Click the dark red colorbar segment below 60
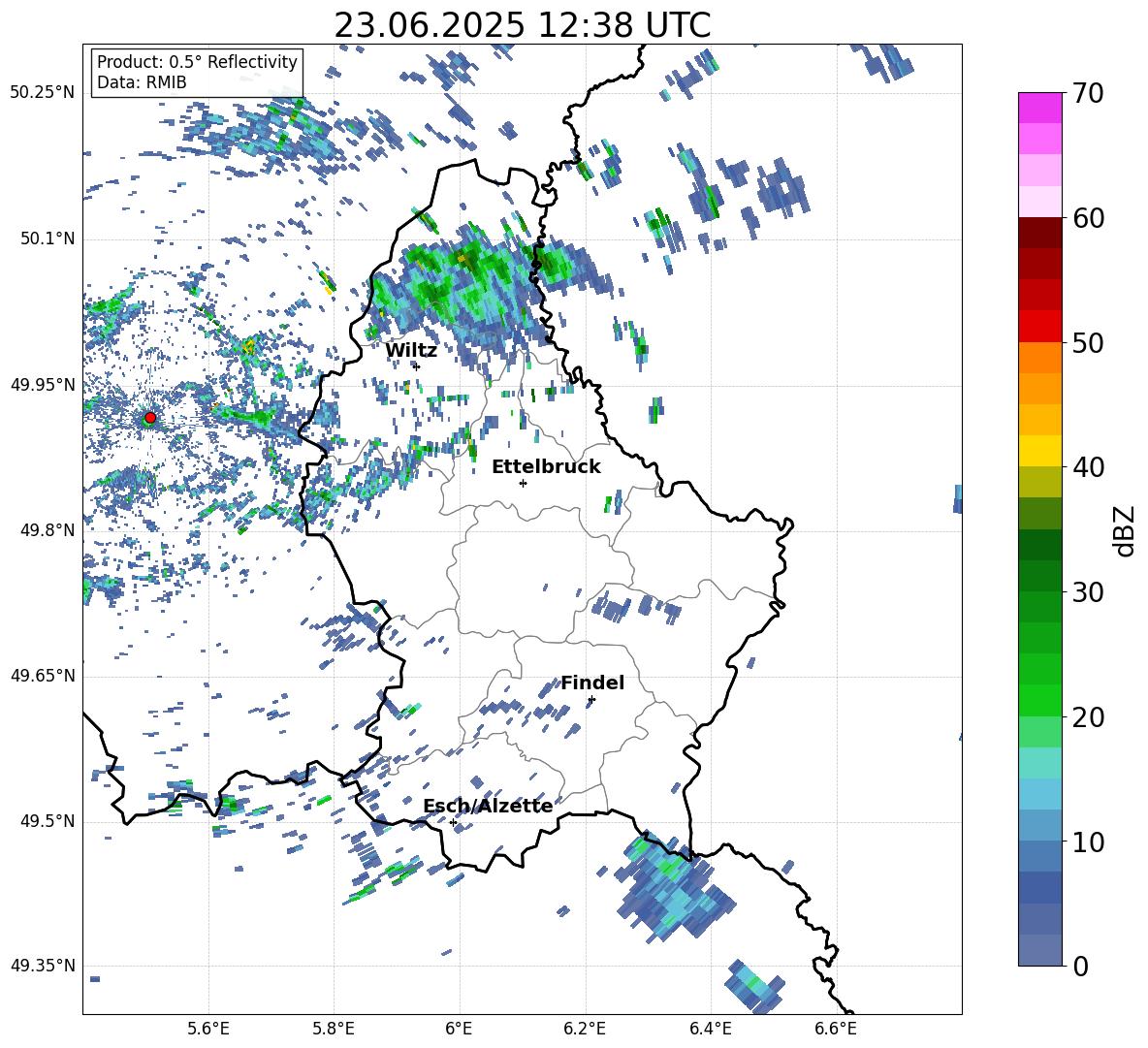1148x1048 pixels. pos(1039,233)
